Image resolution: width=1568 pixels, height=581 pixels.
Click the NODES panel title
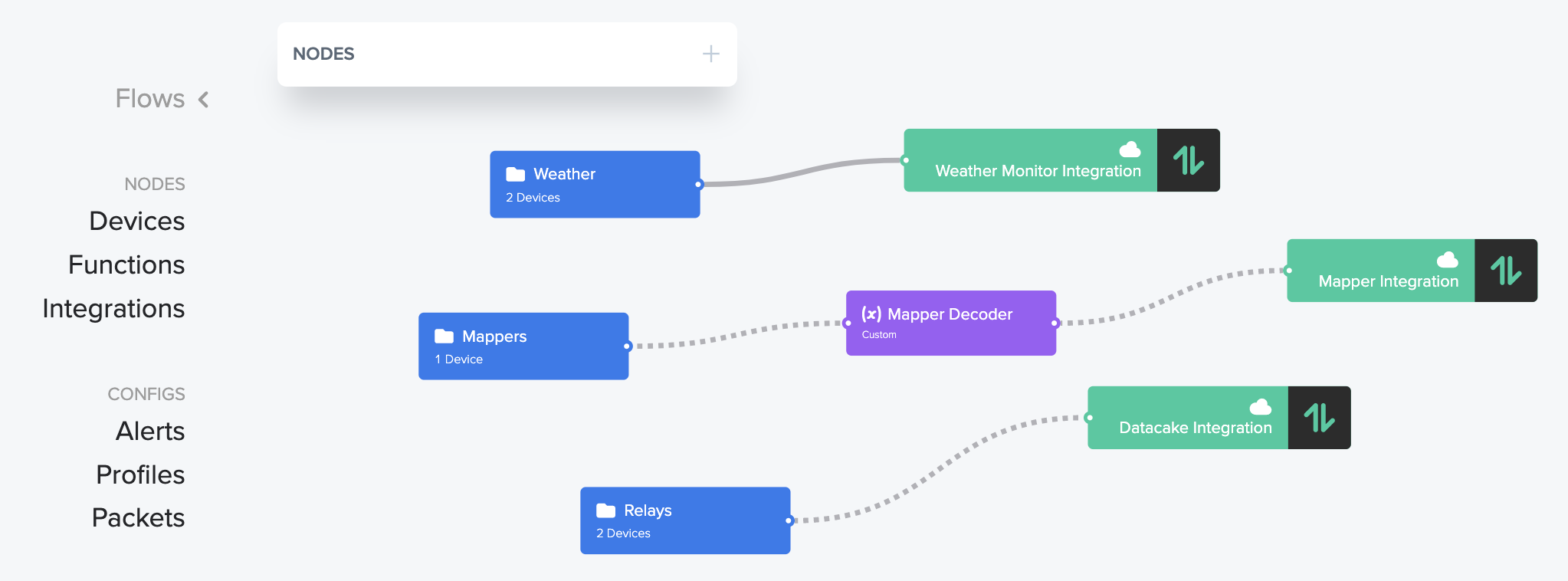click(323, 54)
